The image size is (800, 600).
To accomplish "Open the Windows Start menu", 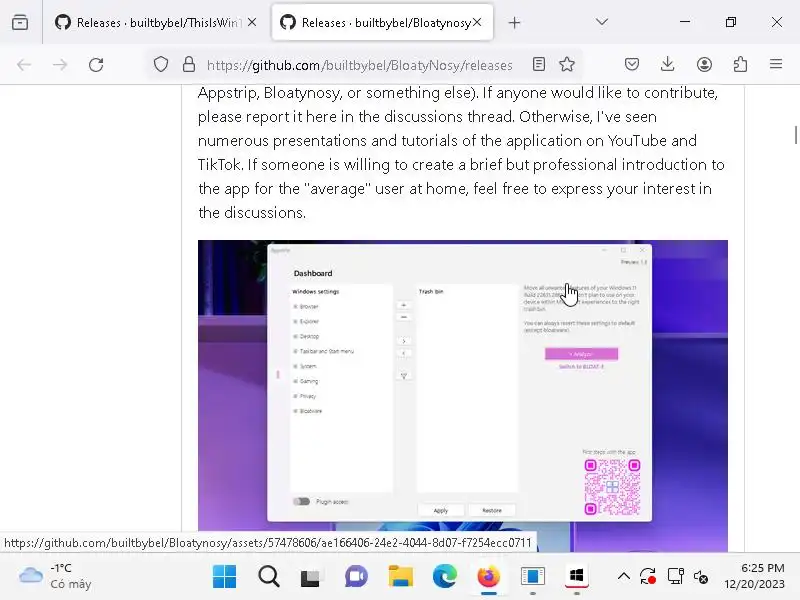I will click(224, 577).
